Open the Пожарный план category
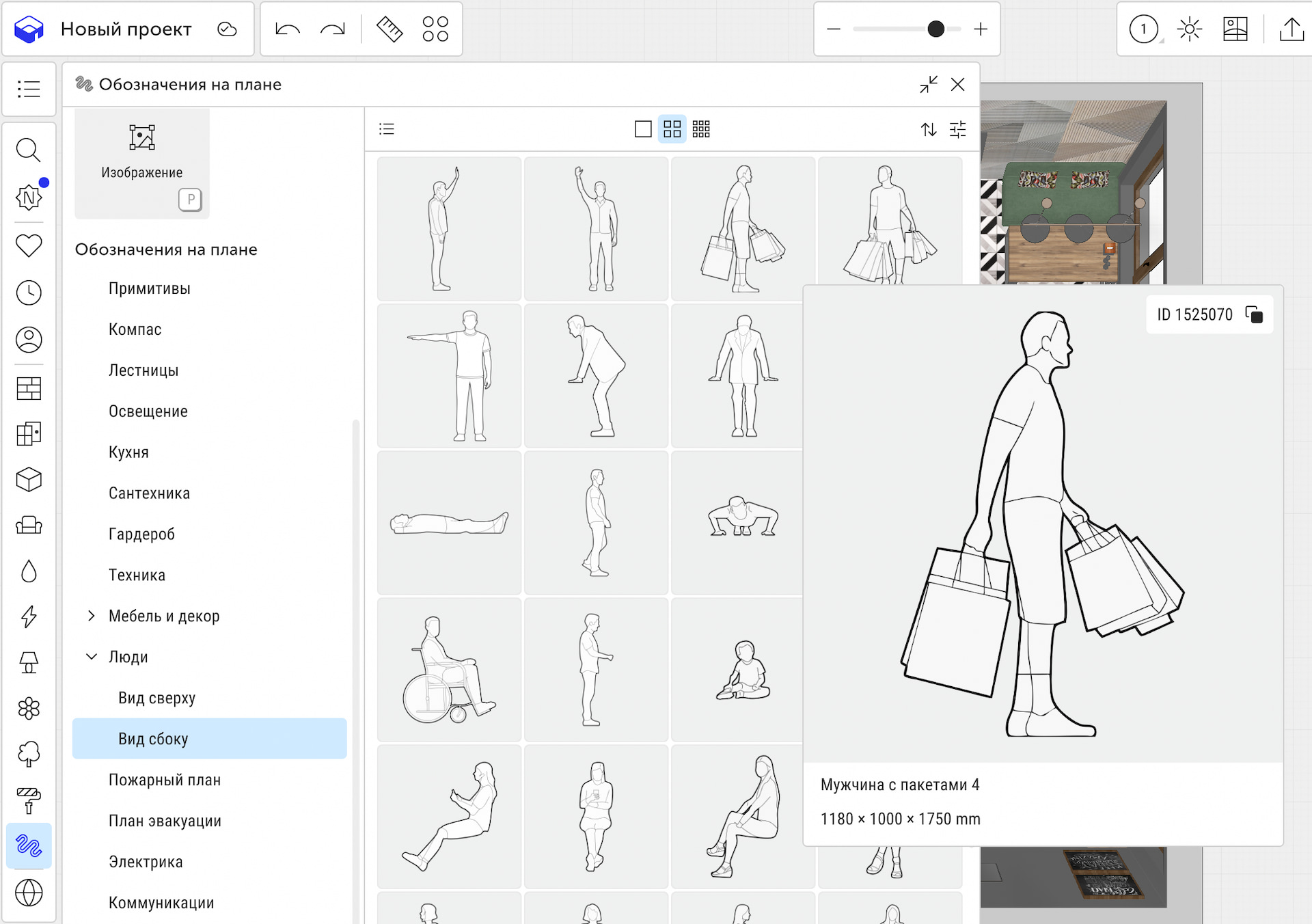Image resolution: width=1312 pixels, height=924 pixels. point(164,780)
